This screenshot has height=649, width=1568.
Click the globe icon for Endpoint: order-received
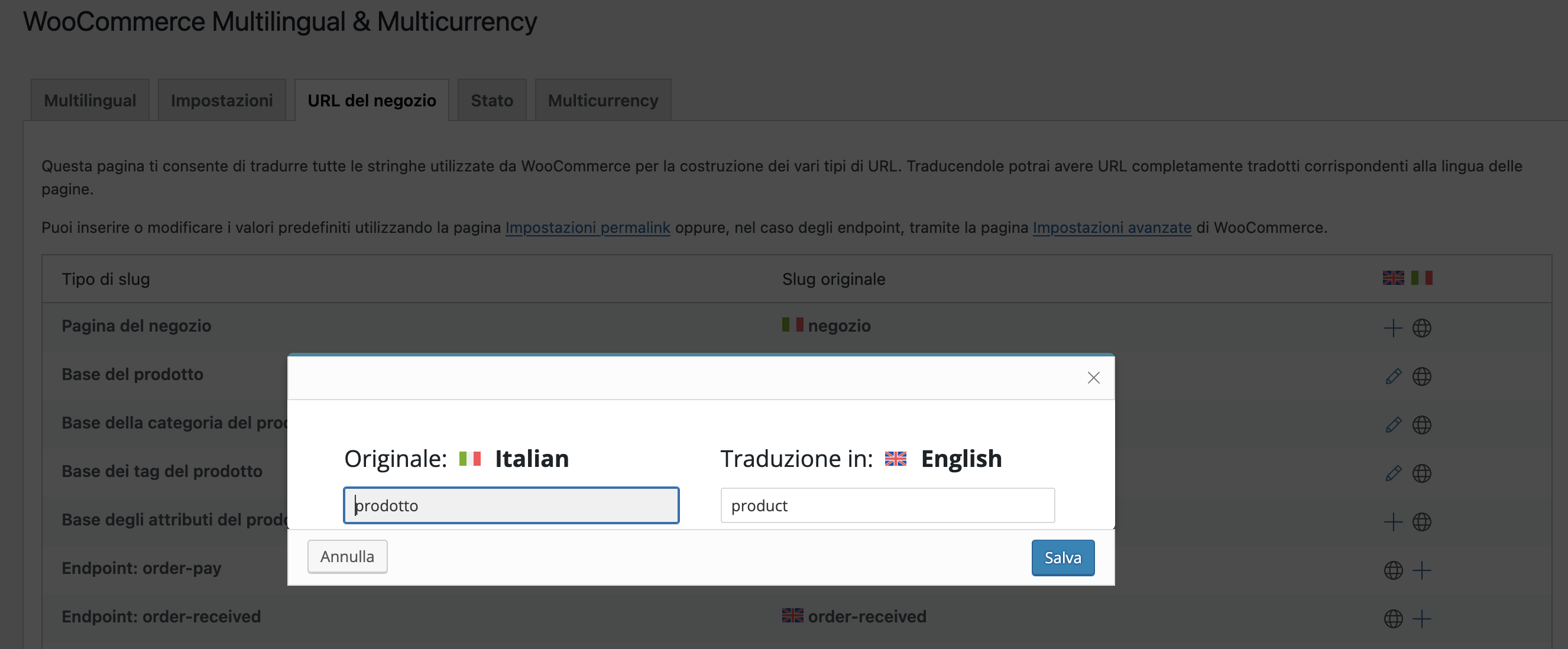pos(1393,619)
